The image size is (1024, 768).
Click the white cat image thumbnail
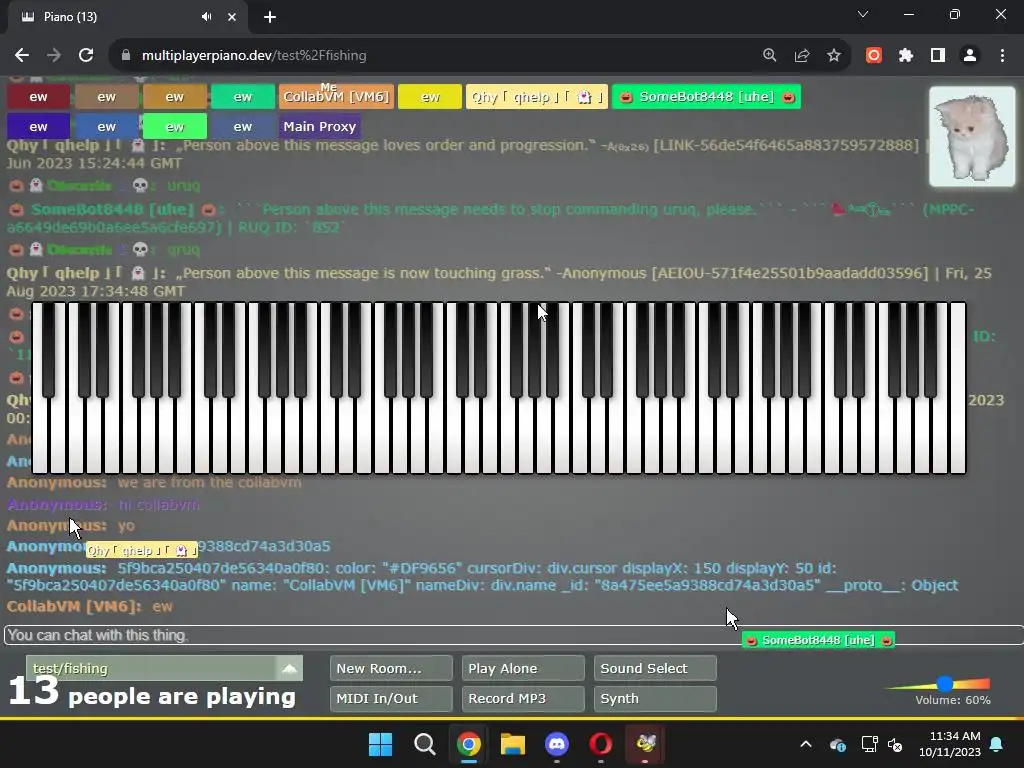point(972,136)
